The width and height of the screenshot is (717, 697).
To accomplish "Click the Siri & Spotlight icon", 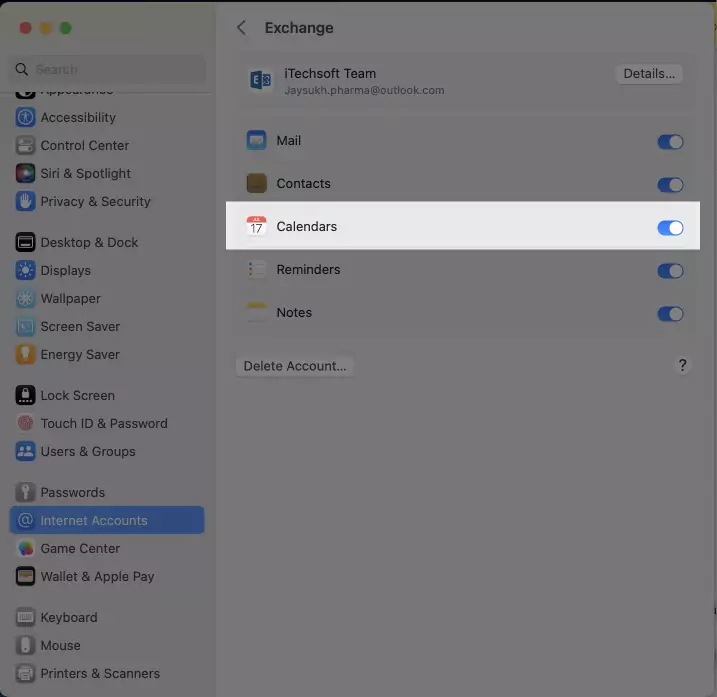I will coord(25,173).
